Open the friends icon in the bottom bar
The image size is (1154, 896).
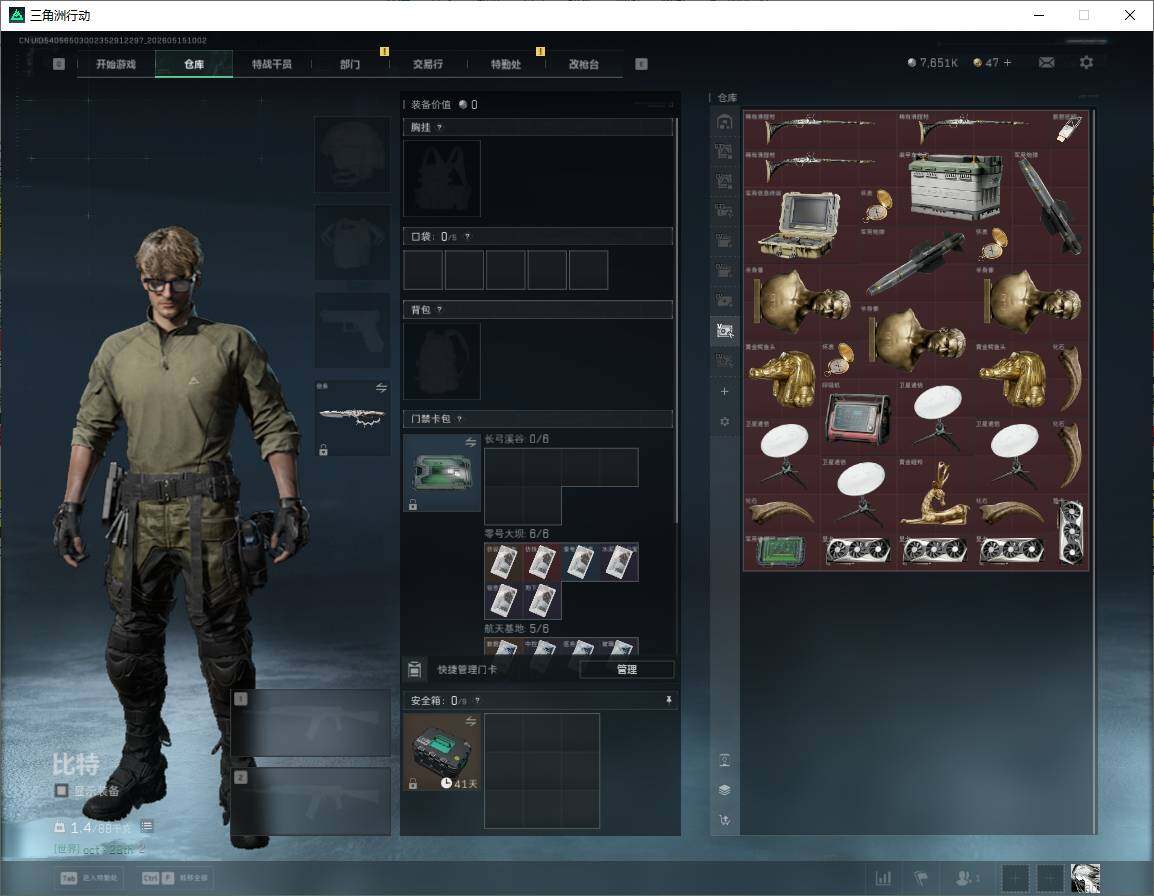pos(966,878)
